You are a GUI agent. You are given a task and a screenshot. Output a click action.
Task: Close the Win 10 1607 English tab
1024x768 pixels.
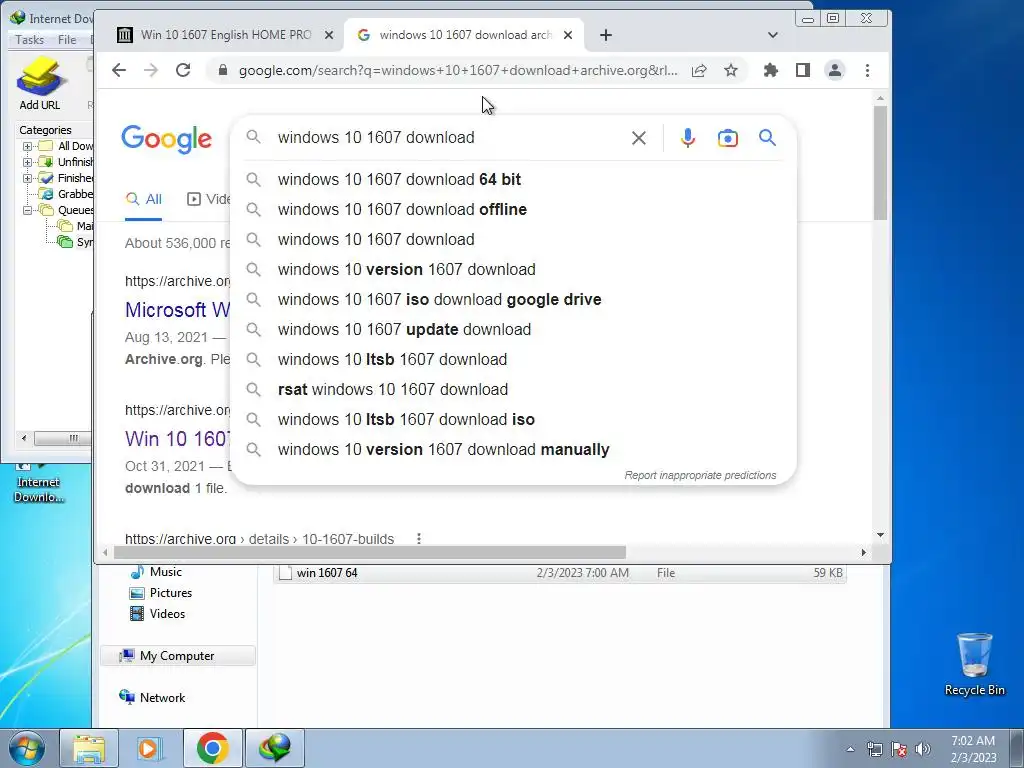(329, 35)
